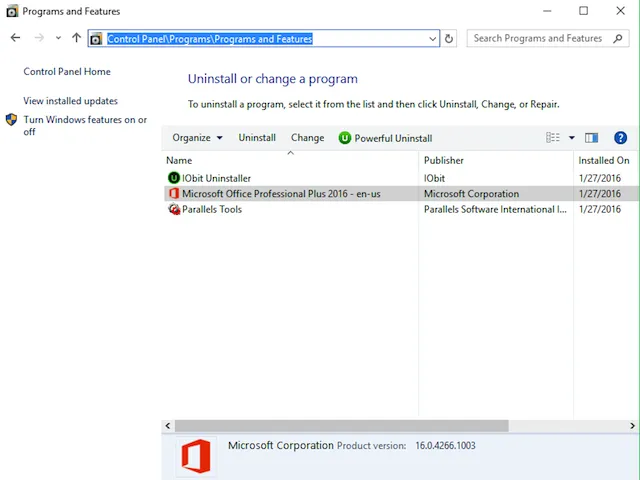Image resolution: width=640 pixels, height=480 pixels.
Task: Expand the recent locations chevron
Action: pyautogui.click(x=58, y=39)
